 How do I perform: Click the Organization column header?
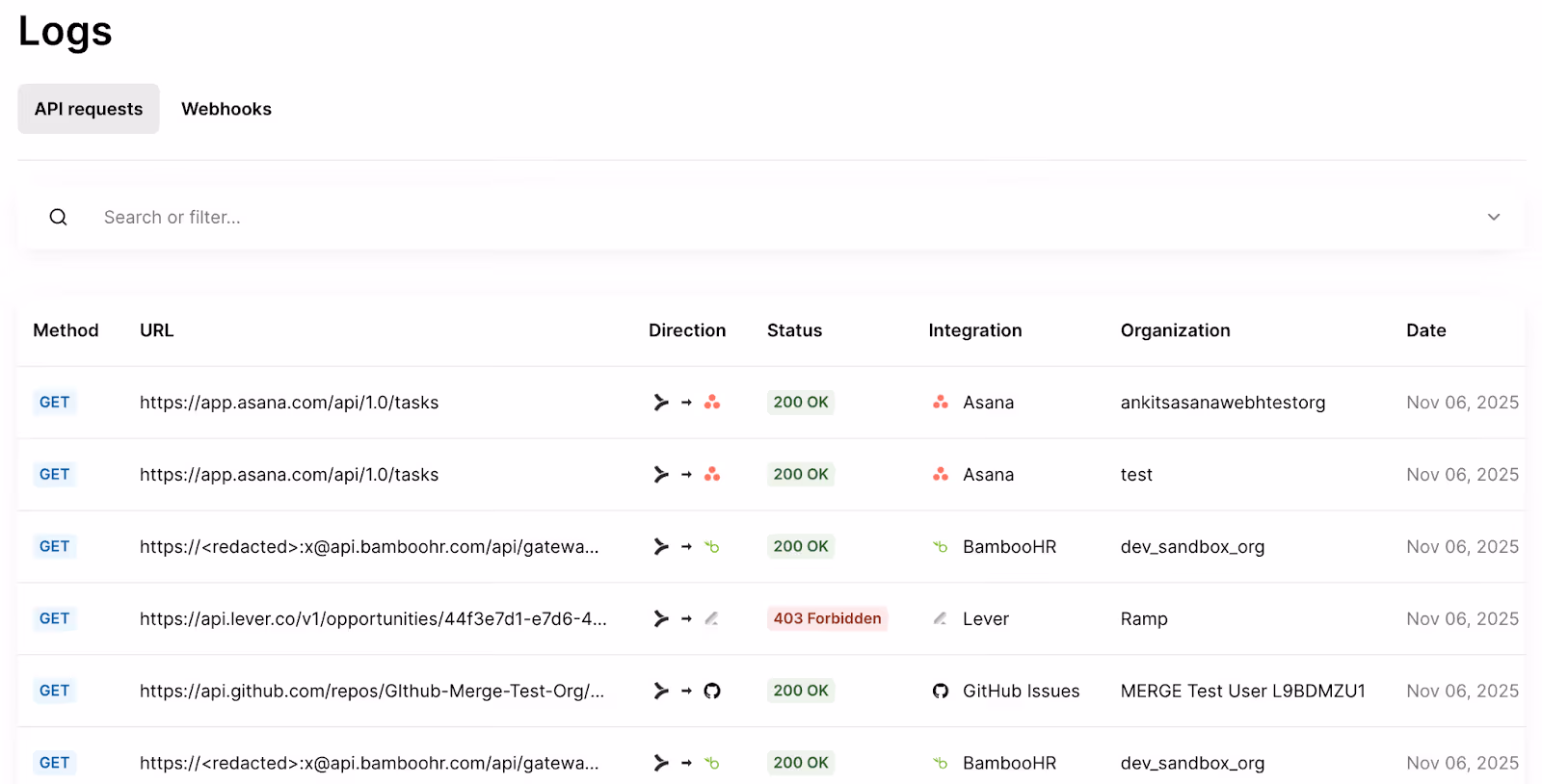coord(1176,330)
